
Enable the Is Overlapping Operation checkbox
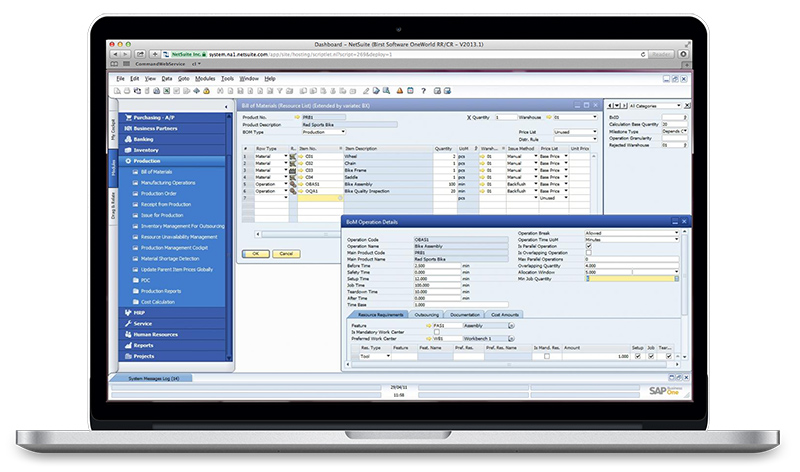tap(588, 254)
